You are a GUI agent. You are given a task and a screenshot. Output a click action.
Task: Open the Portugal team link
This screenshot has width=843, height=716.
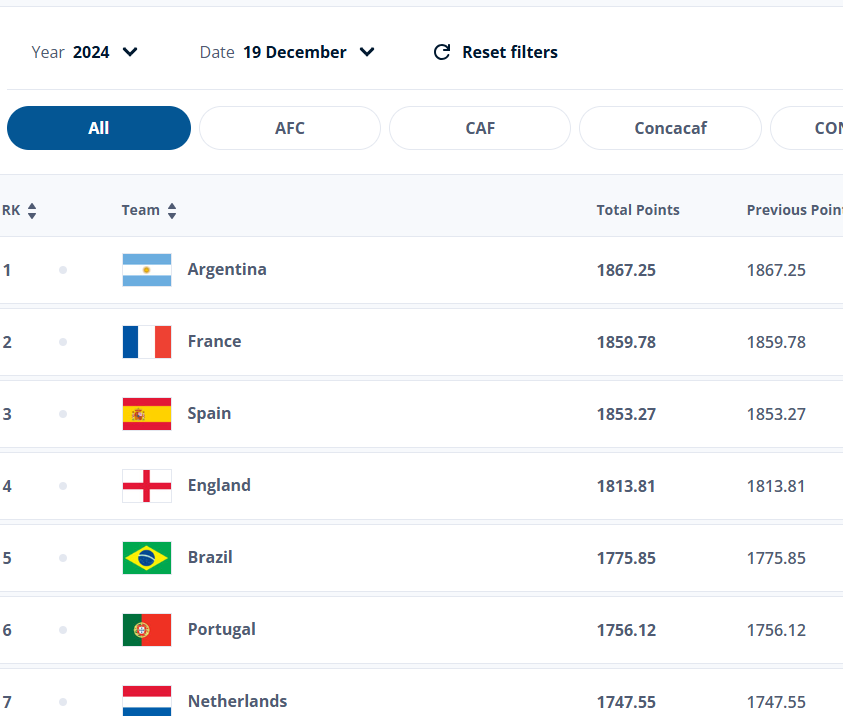[222, 629]
